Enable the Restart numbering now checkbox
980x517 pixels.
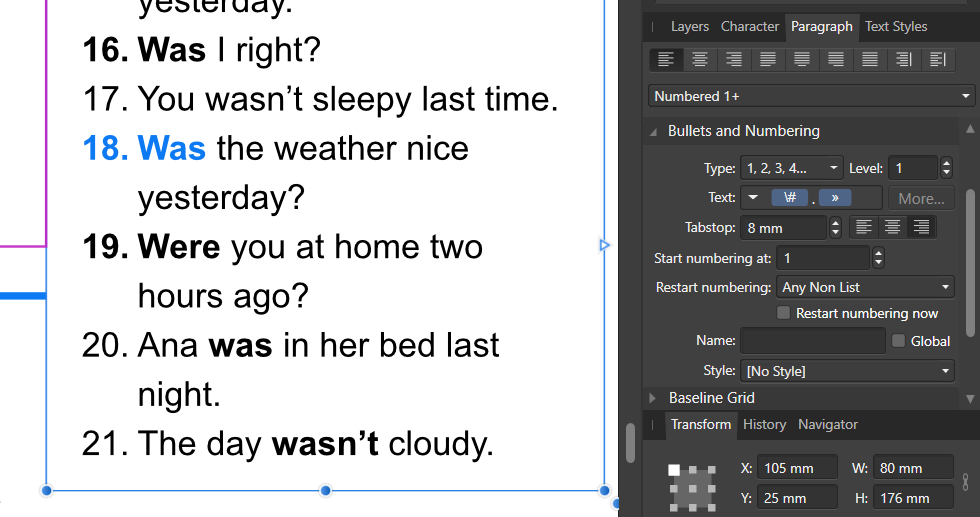click(784, 314)
